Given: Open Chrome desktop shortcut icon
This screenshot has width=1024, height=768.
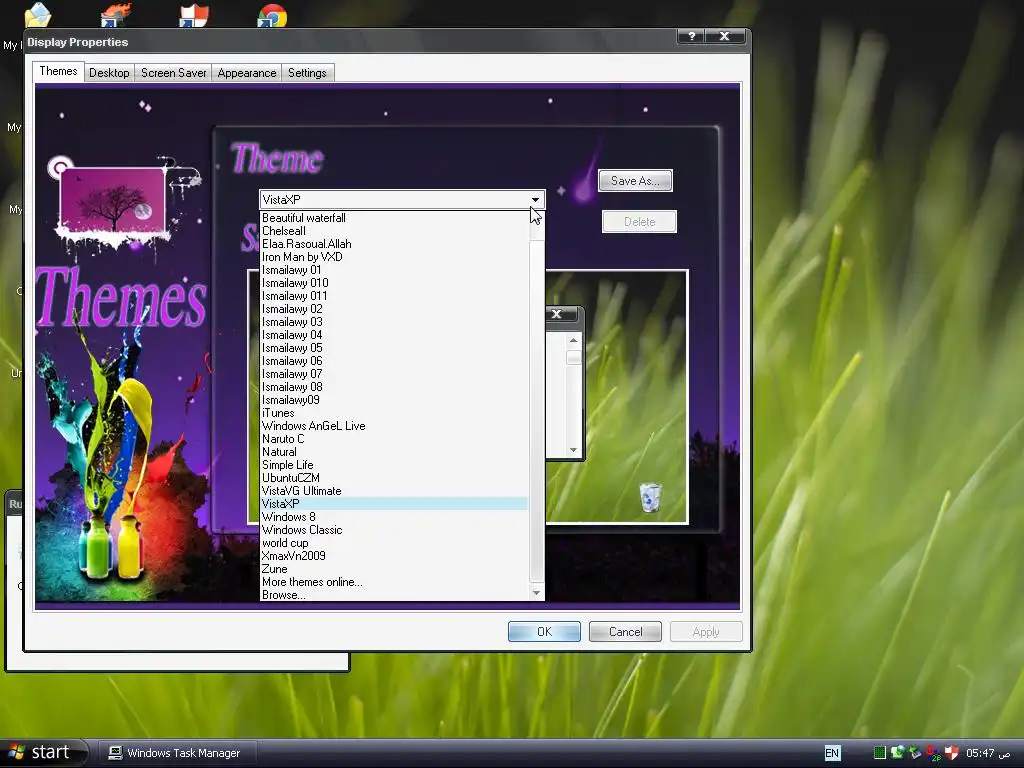Looking at the screenshot, I should point(272,16).
